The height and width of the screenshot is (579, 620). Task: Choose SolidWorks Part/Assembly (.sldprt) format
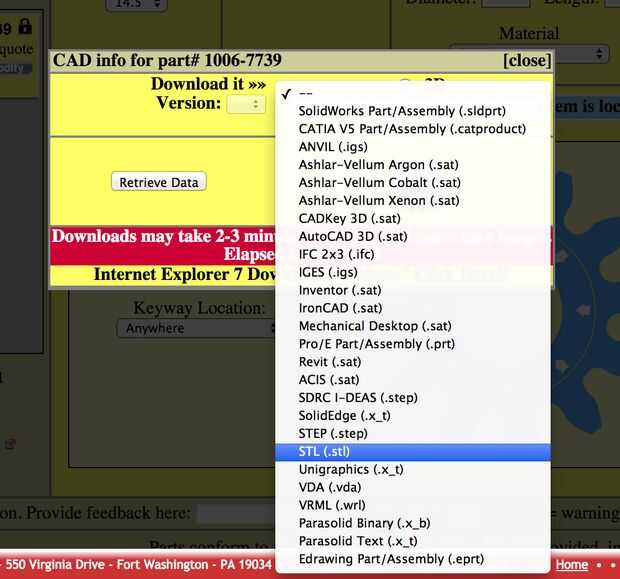(x=412, y=111)
